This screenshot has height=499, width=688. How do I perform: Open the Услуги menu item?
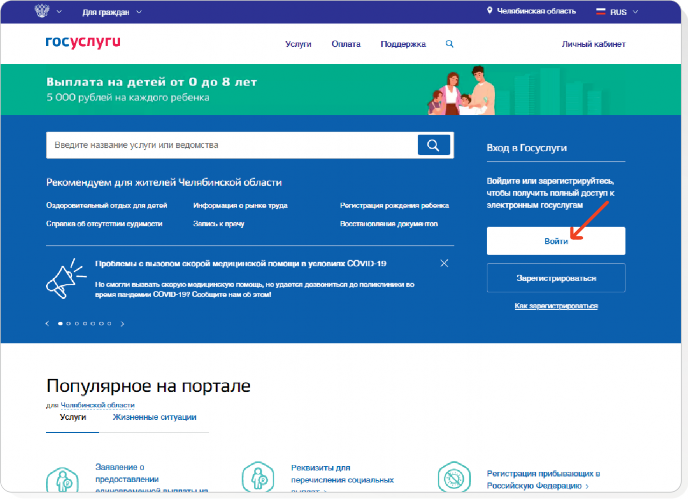(298, 44)
